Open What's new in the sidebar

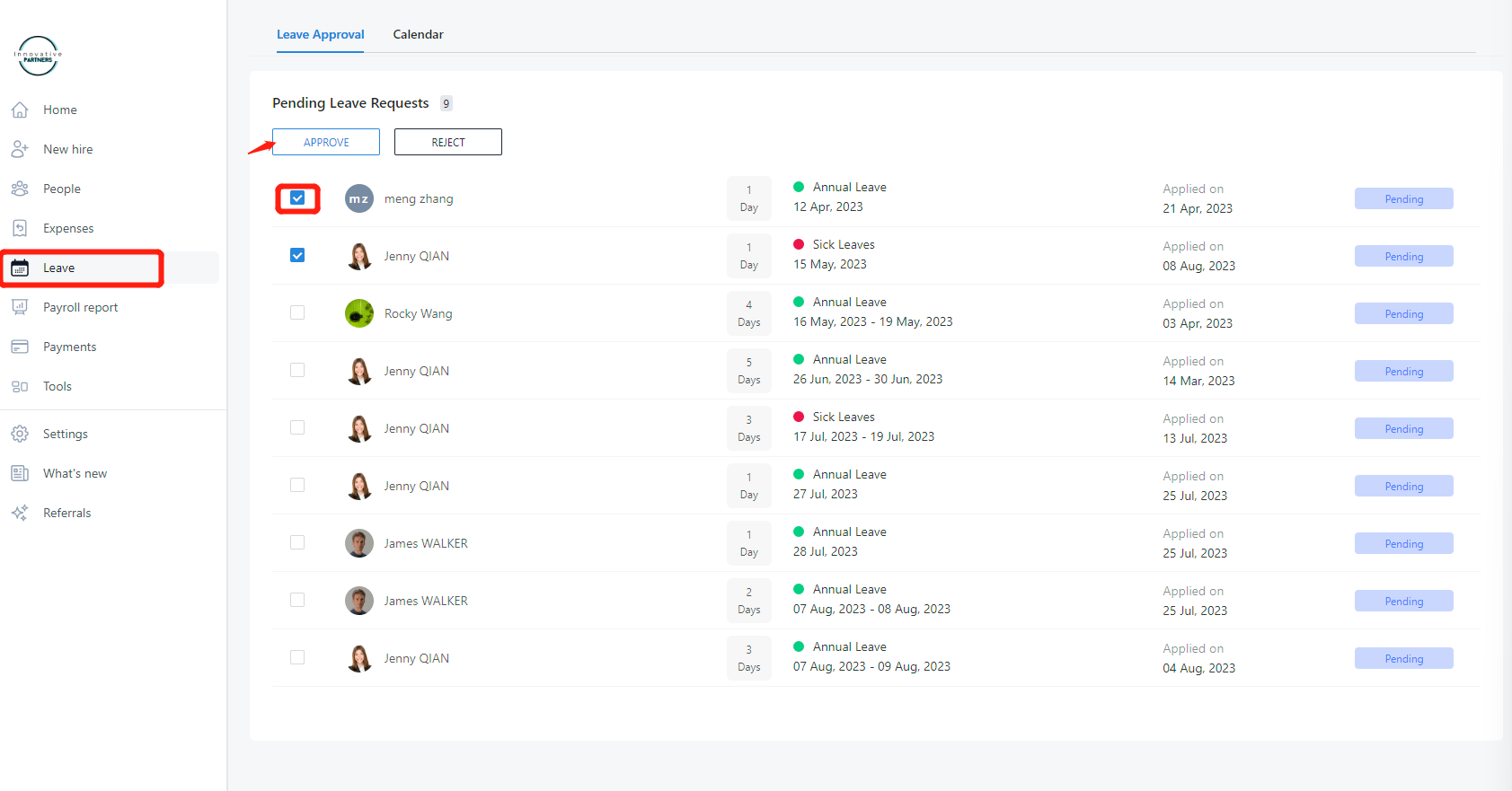click(x=75, y=473)
